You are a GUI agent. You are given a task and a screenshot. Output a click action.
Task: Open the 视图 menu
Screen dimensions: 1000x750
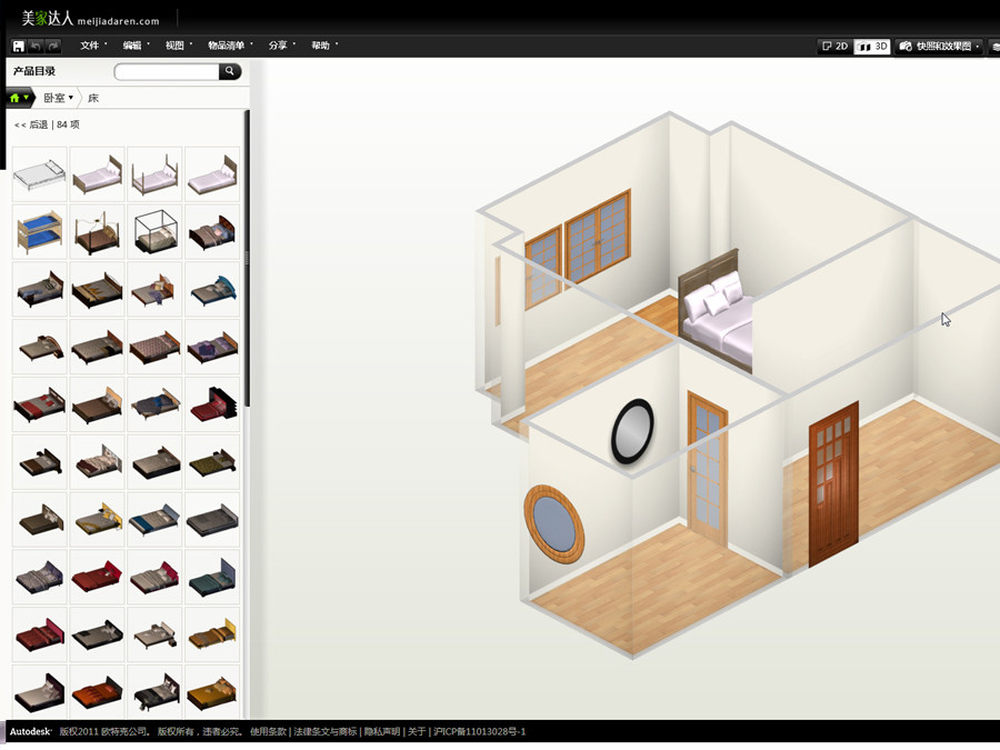179,45
